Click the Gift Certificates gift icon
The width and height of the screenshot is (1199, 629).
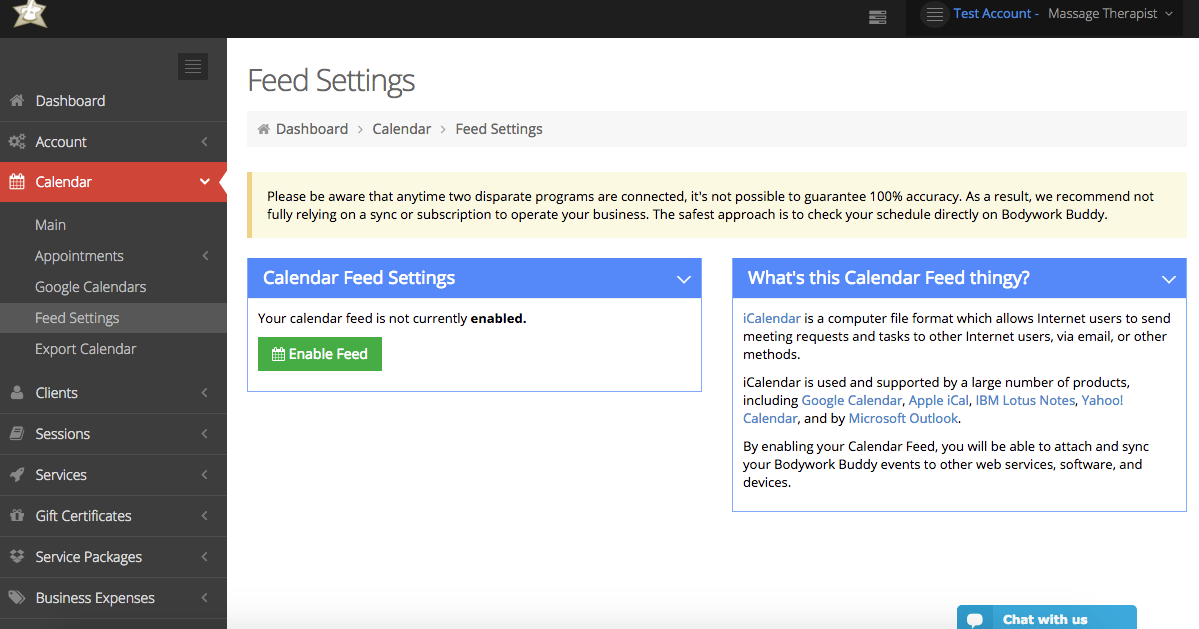[x=16, y=516]
